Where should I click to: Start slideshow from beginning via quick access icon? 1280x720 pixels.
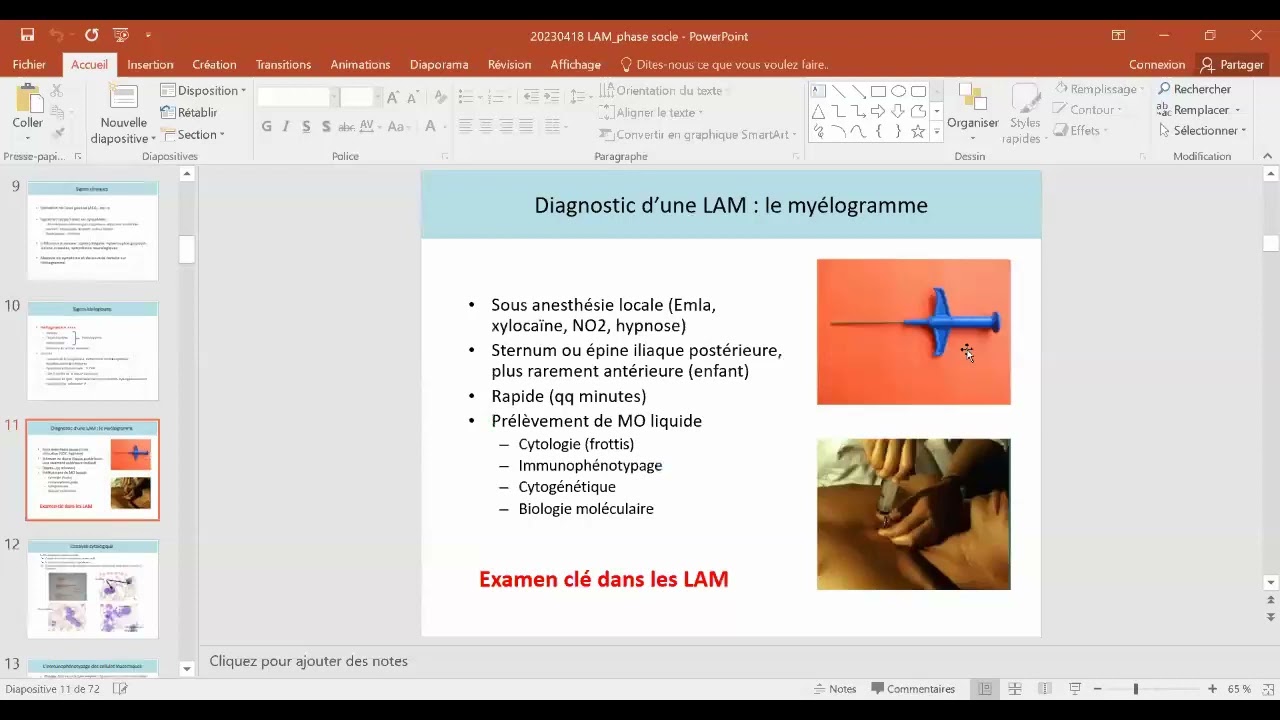click(121, 35)
